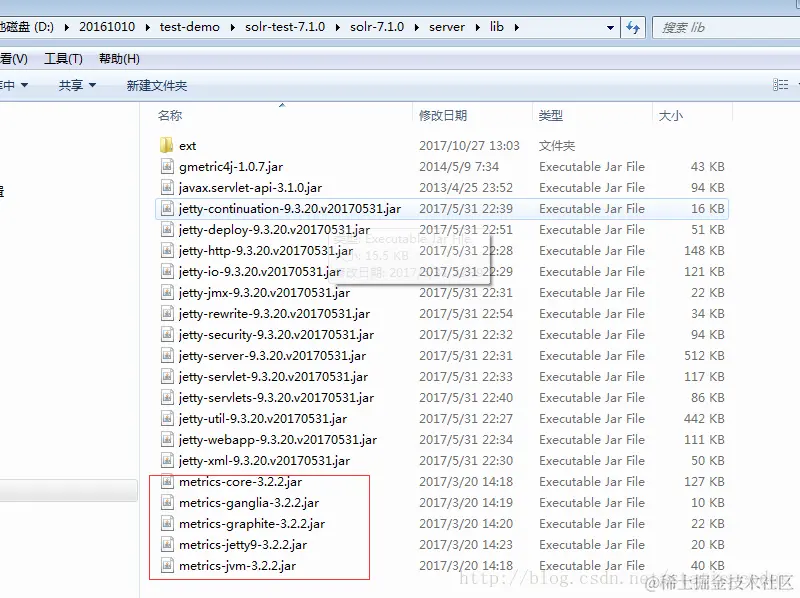Click the 512 KB size of jetty-server
Image resolution: width=800 pixels, height=598 pixels.
704,356
